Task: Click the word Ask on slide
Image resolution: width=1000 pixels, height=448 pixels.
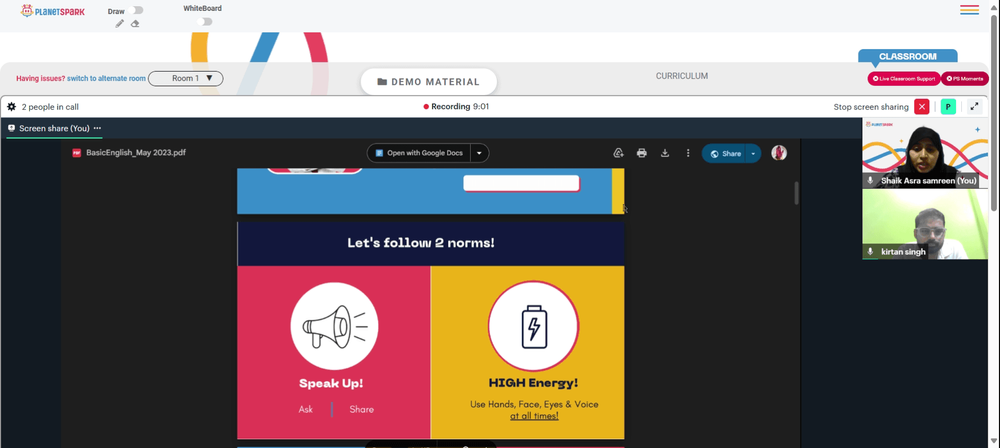Action: (x=305, y=409)
